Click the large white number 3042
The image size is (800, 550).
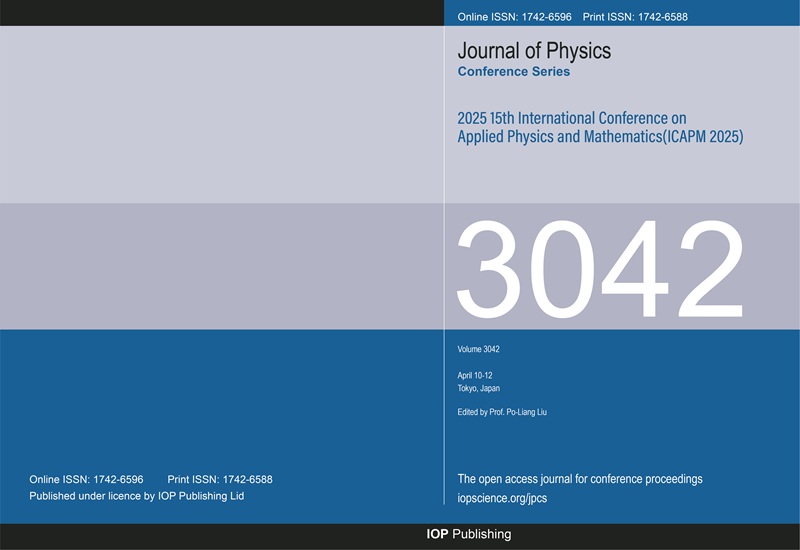(599, 269)
